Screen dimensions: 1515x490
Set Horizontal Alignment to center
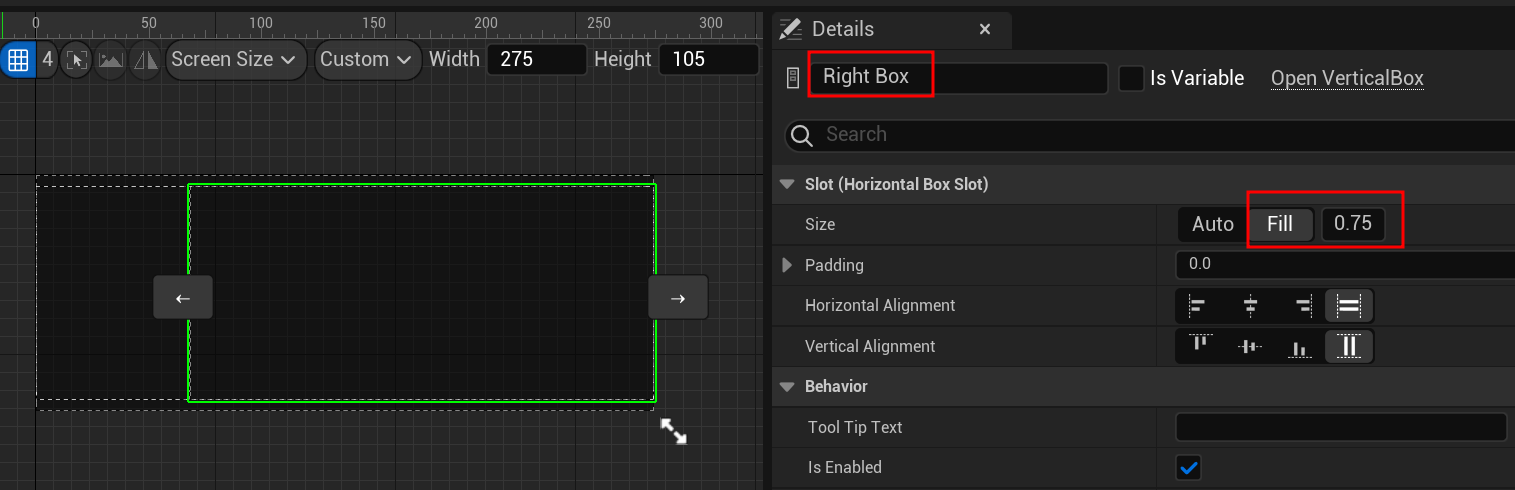tap(1250, 305)
